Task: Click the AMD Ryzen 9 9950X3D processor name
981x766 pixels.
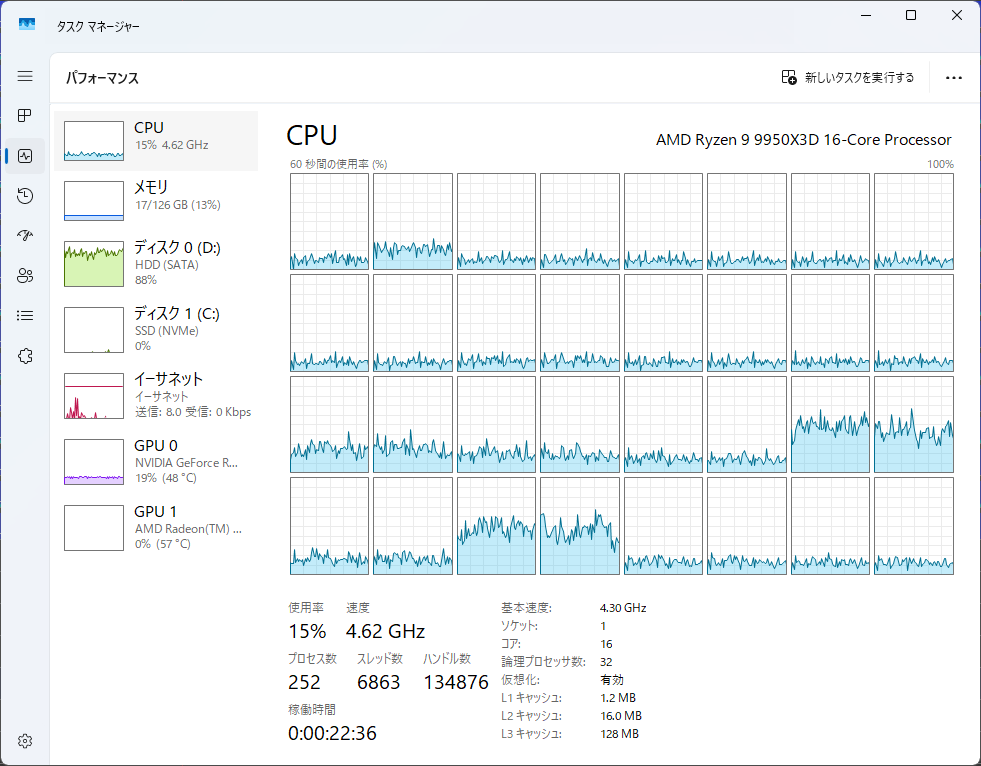Action: (804, 140)
